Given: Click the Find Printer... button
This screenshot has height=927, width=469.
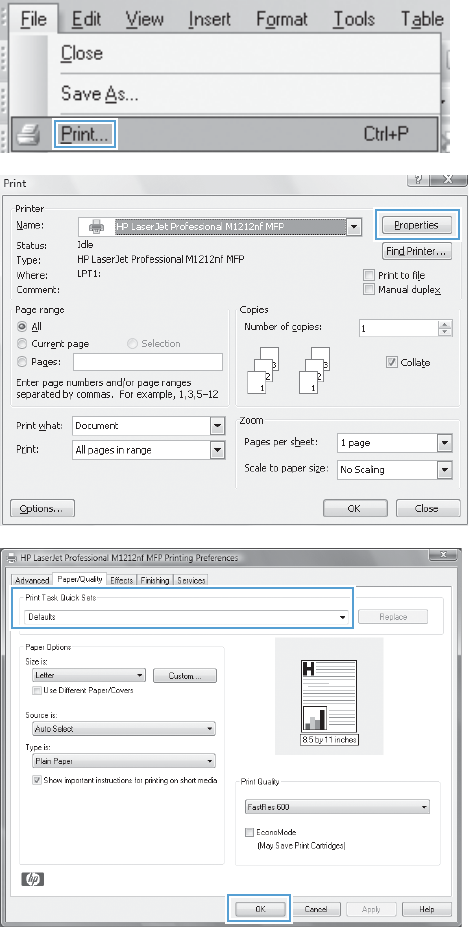Looking at the screenshot, I should 417,252.
